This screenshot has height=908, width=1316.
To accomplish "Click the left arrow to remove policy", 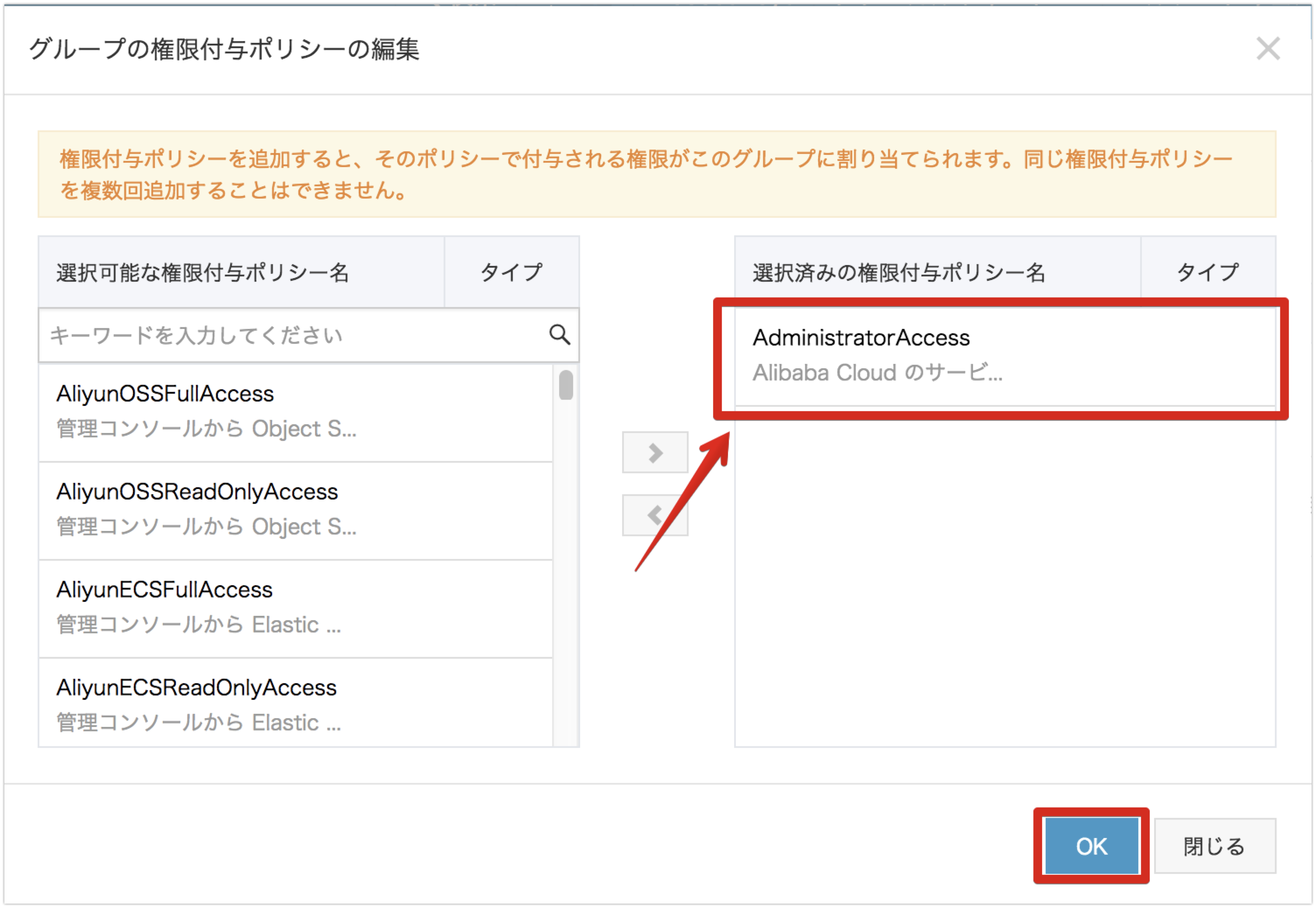I will coord(655,515).
